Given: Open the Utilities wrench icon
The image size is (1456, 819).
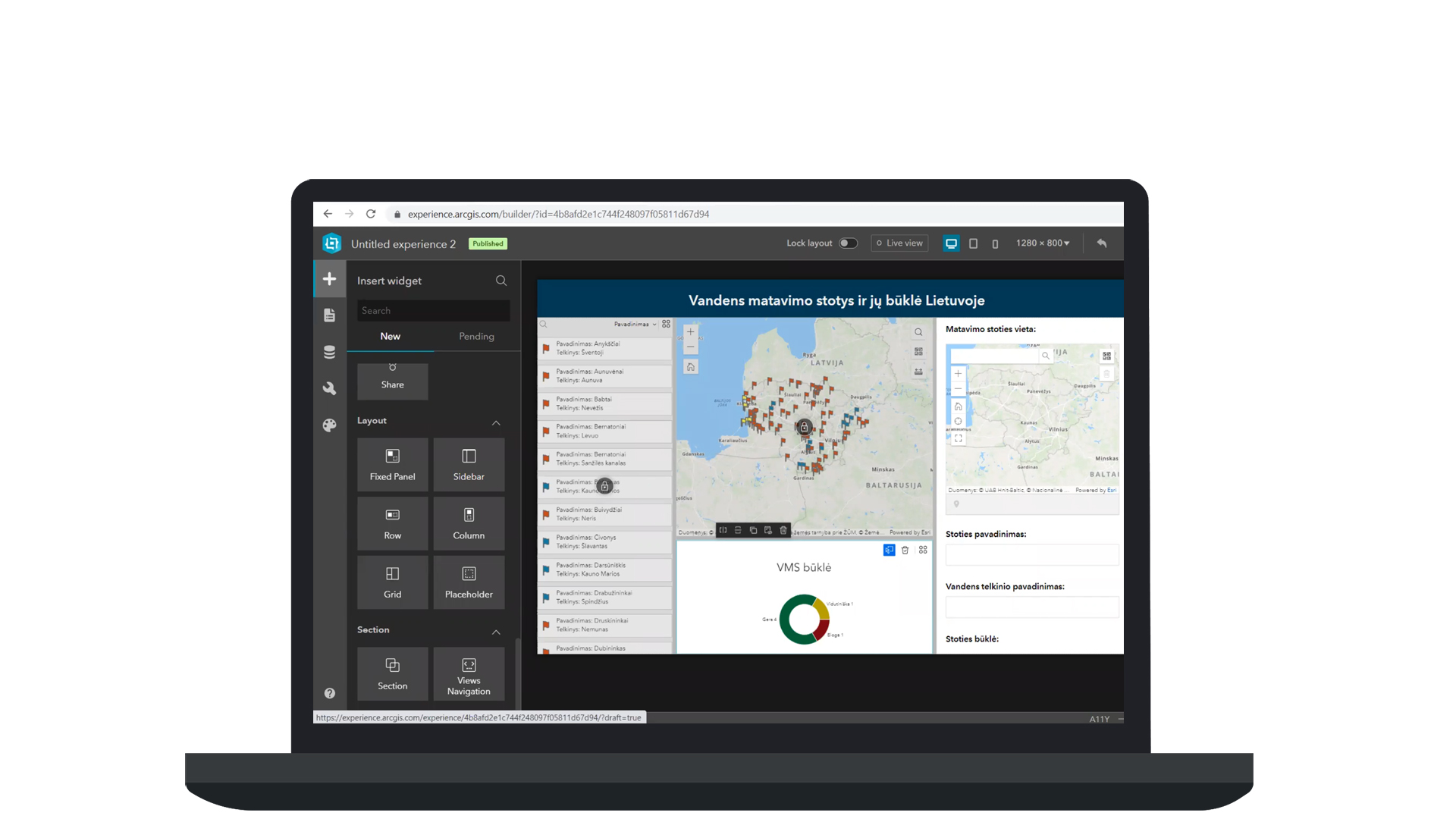Looking at the screenshot, I should coord(329,388).
